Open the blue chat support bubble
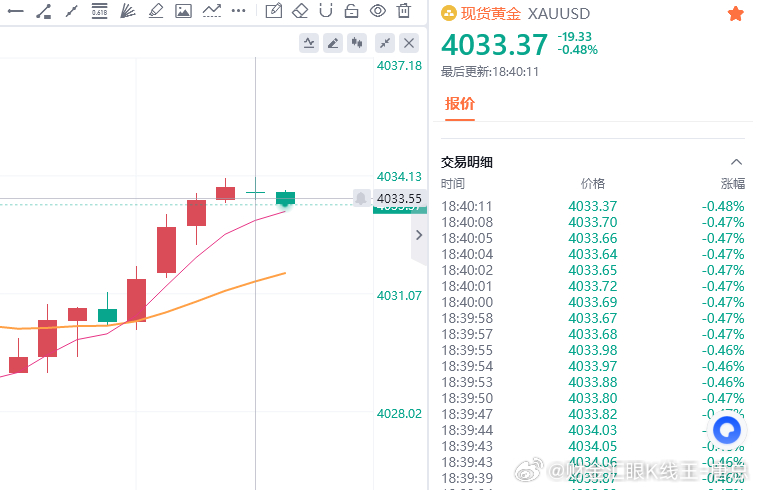The width and height of the screenshot is (757, 490). point(727,430)
